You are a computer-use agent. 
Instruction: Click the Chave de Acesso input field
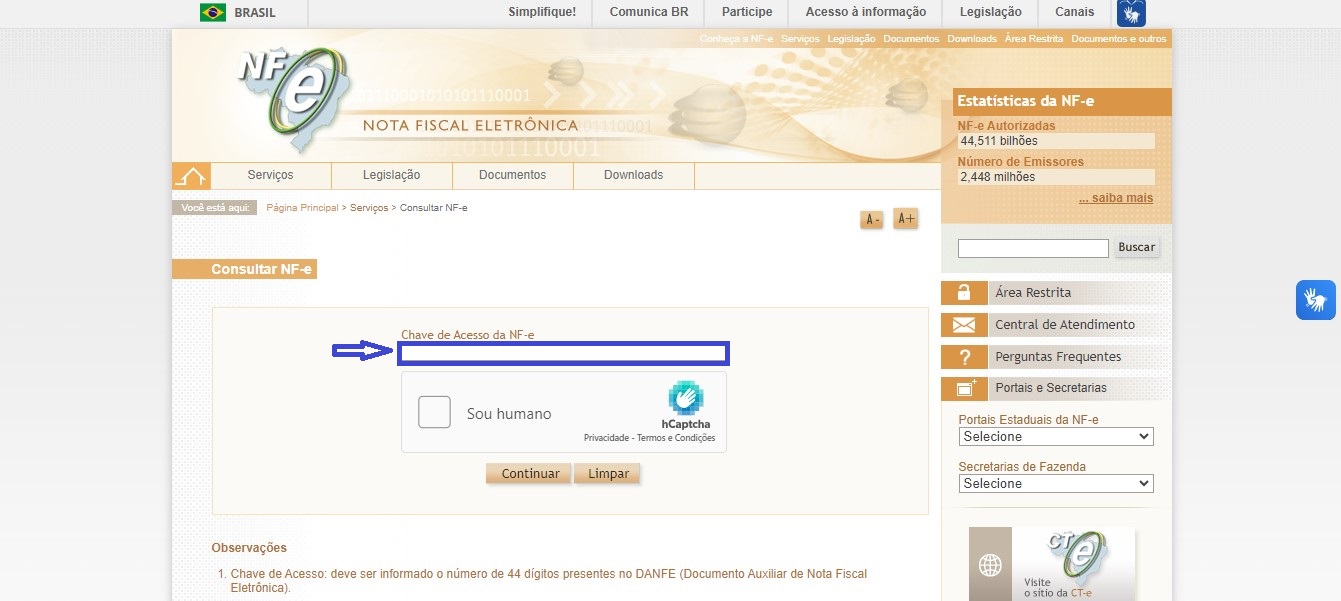tap(564, 352)
